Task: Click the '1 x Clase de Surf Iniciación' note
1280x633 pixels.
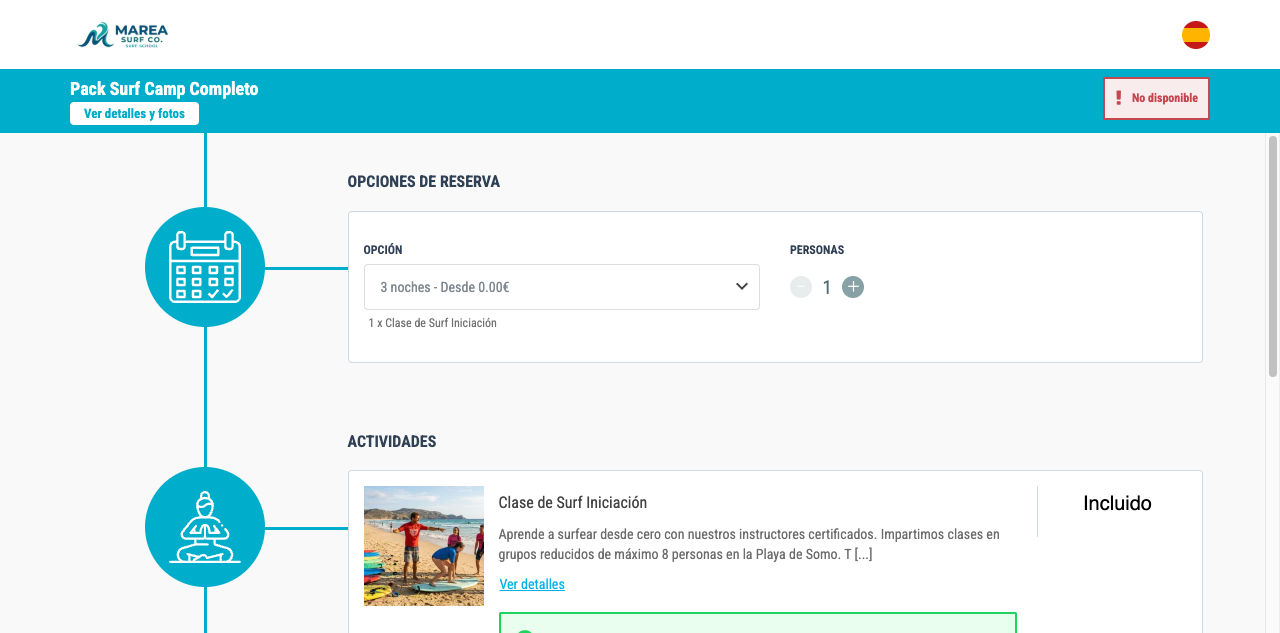Action: pyautogui.click(x=433, y=323)
